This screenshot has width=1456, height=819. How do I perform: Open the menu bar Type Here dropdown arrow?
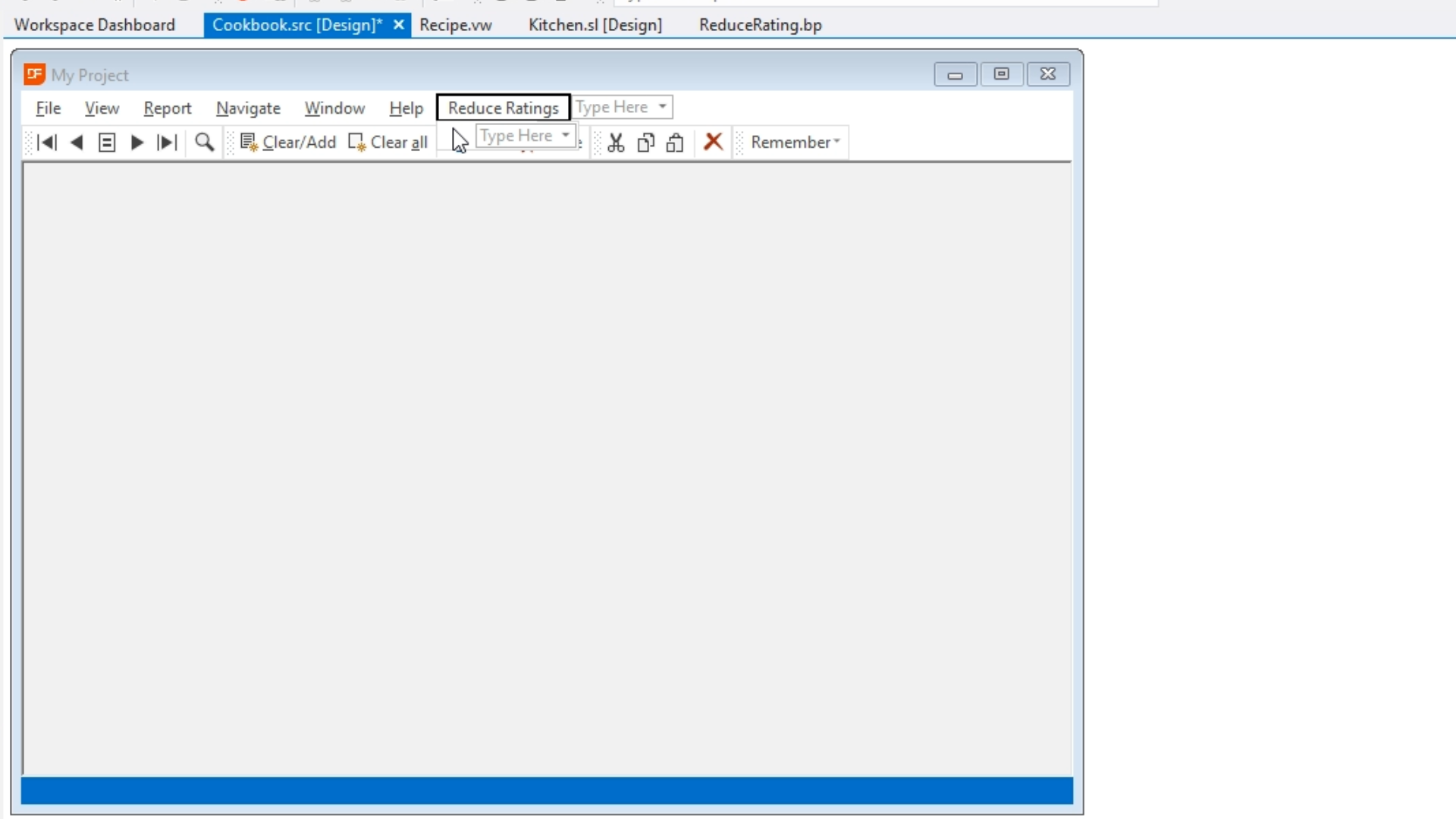click(663, 107)
